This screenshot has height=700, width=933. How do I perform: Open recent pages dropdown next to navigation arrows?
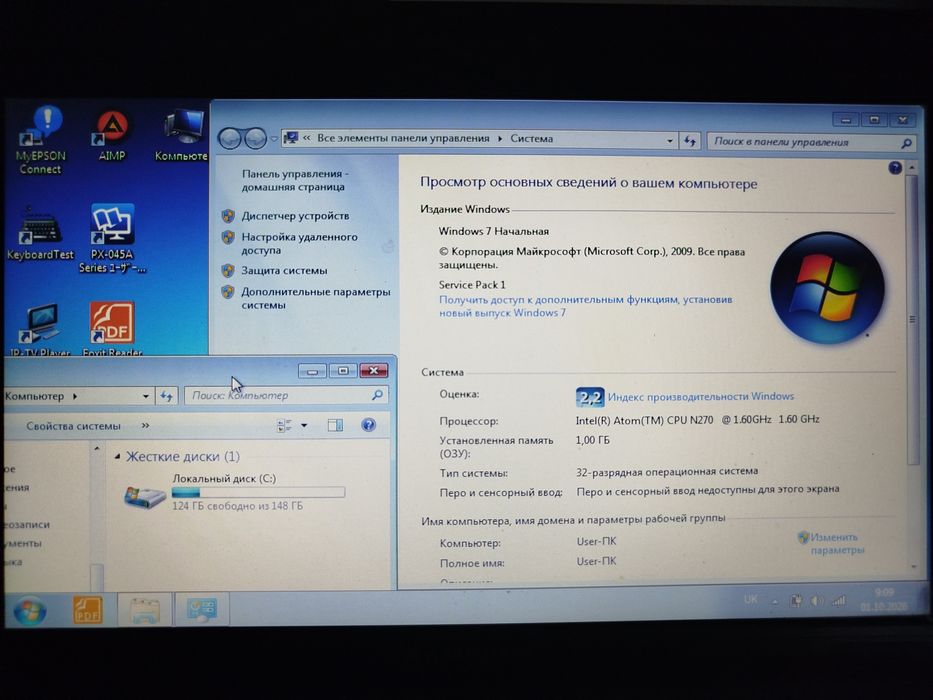[x=274, y=139]
